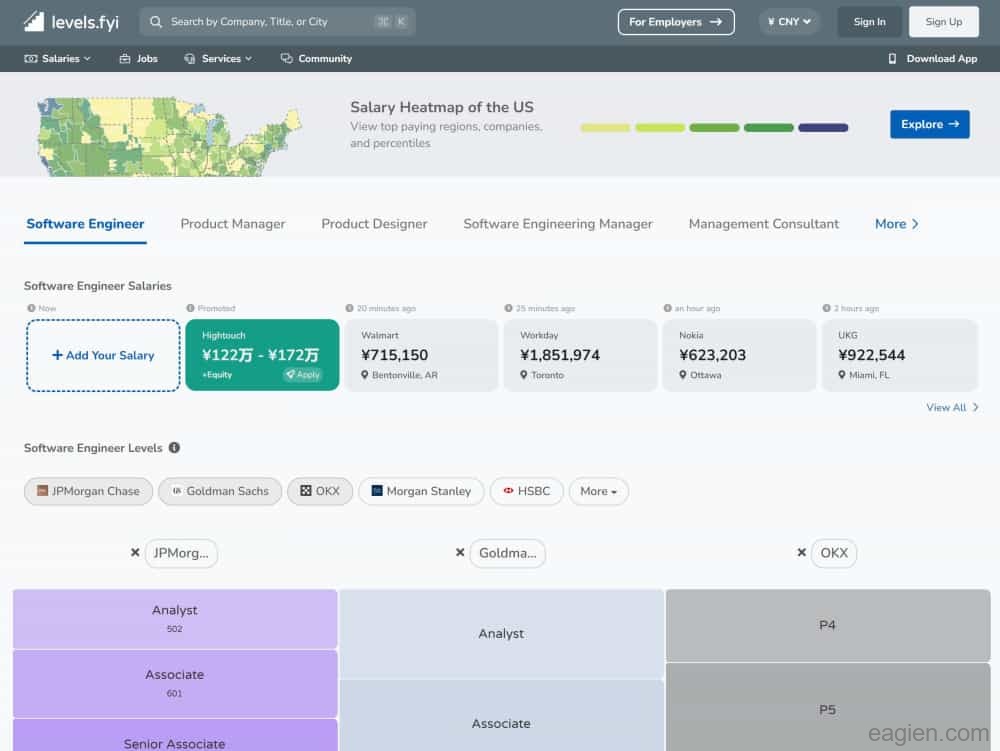
Task: Remove the Goldman column with the X icon
Action: (460, 553)
